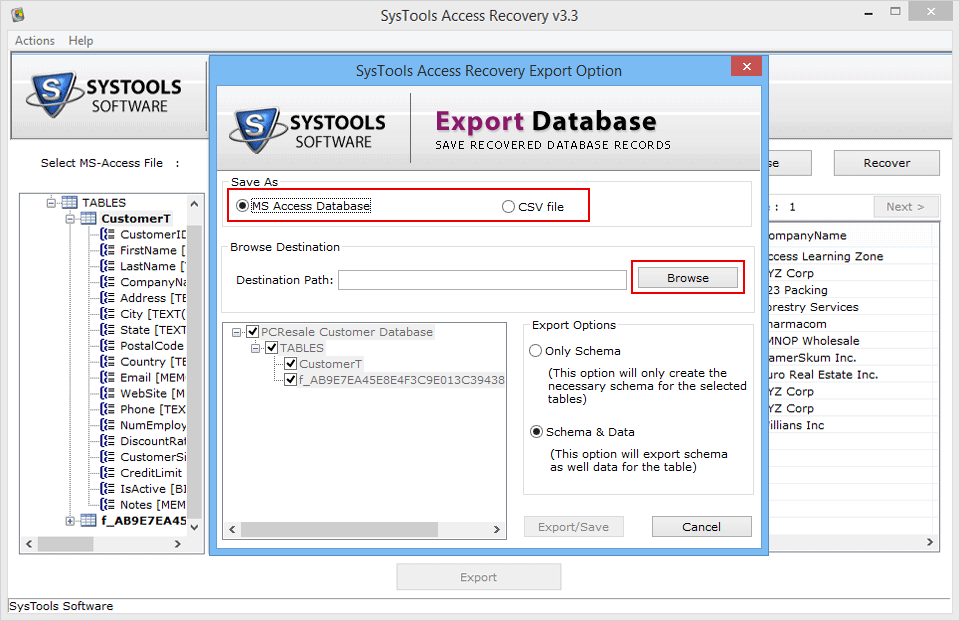Click the WebSite field icon in left tree
Image resolution: width=960 pixels, height=621 pixels.
tap(107, 393)
